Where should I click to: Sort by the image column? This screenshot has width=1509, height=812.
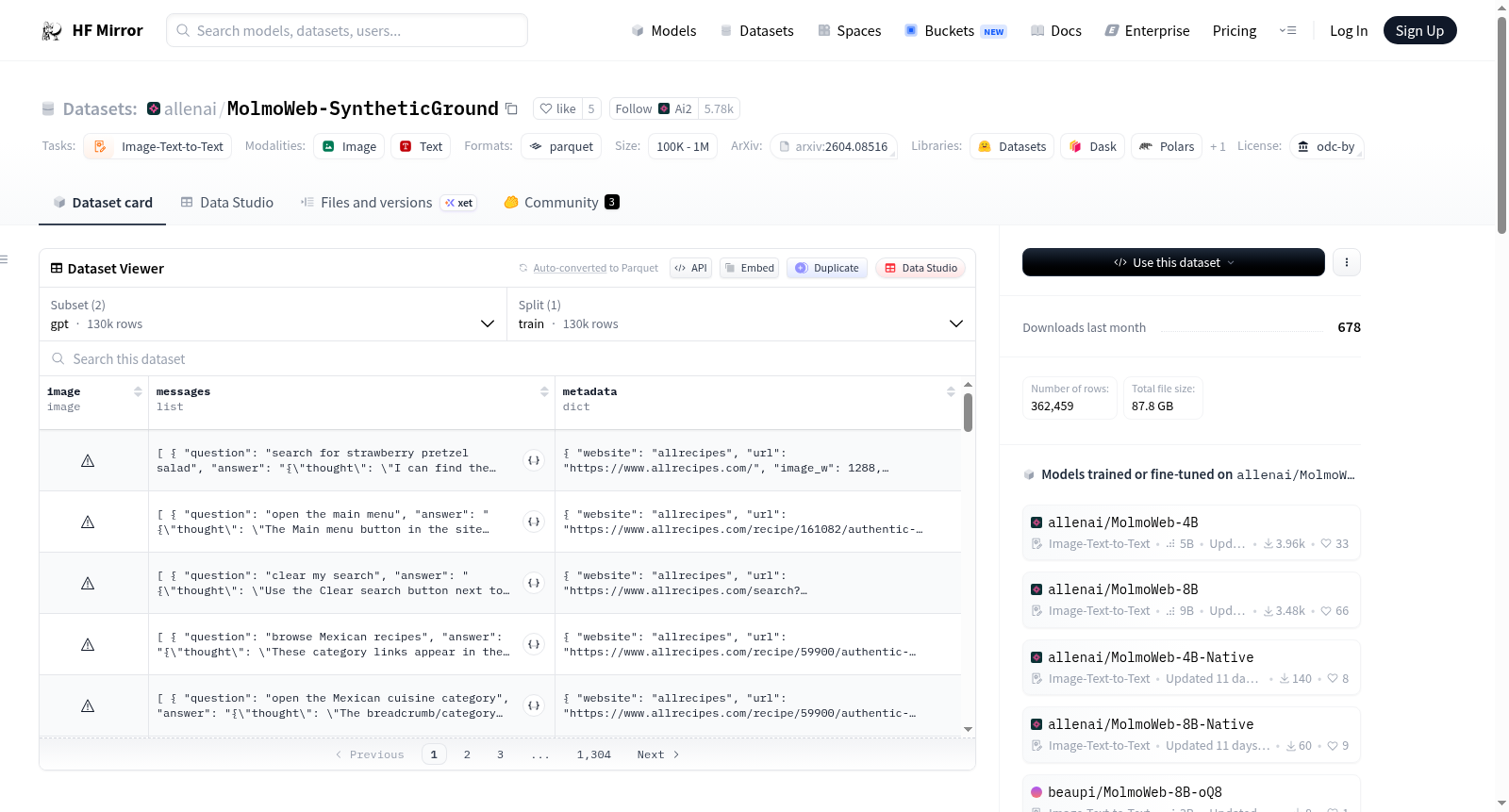(x=138, y=391)
